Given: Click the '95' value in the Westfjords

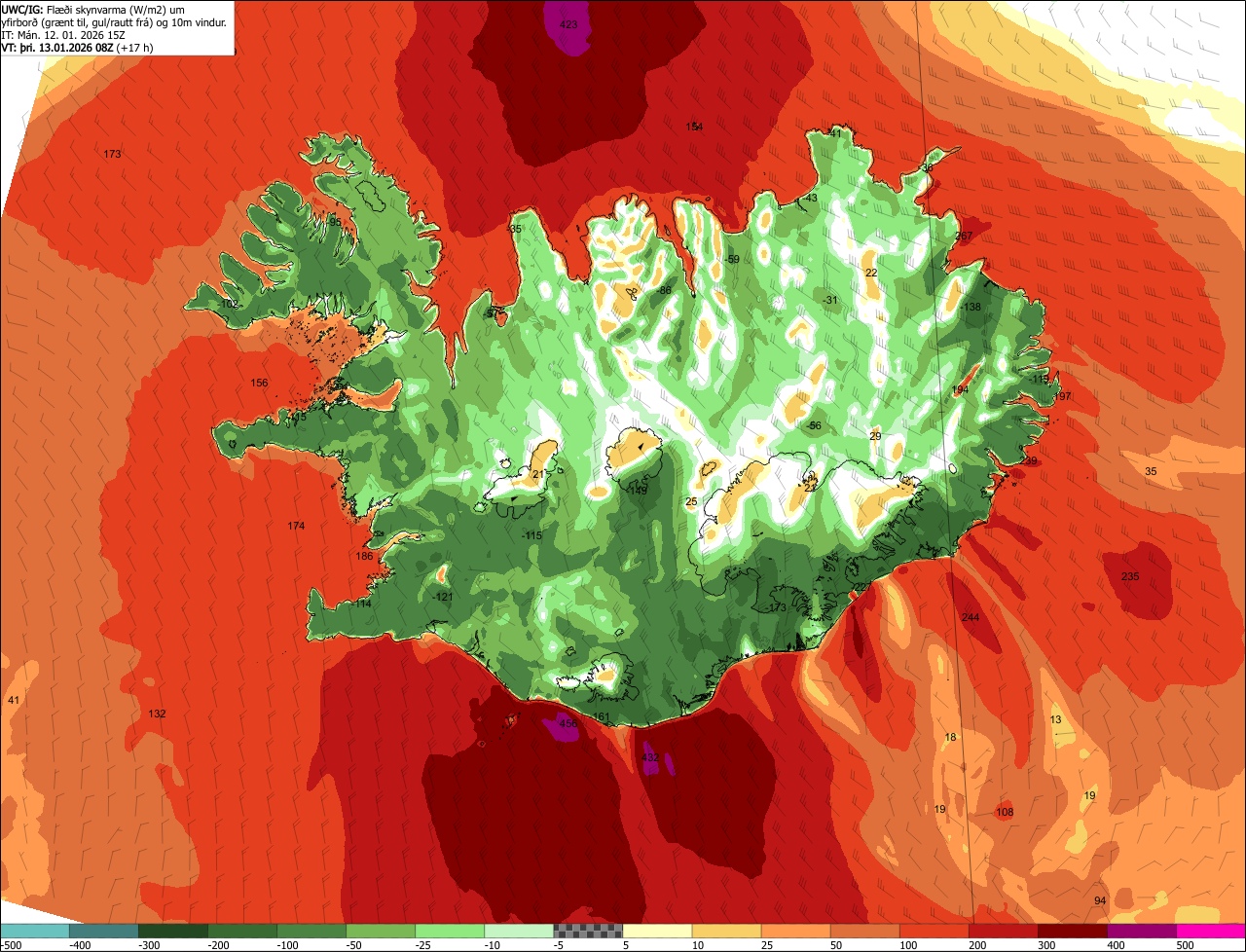Looking at the screenshot, I should coord(335,222).
